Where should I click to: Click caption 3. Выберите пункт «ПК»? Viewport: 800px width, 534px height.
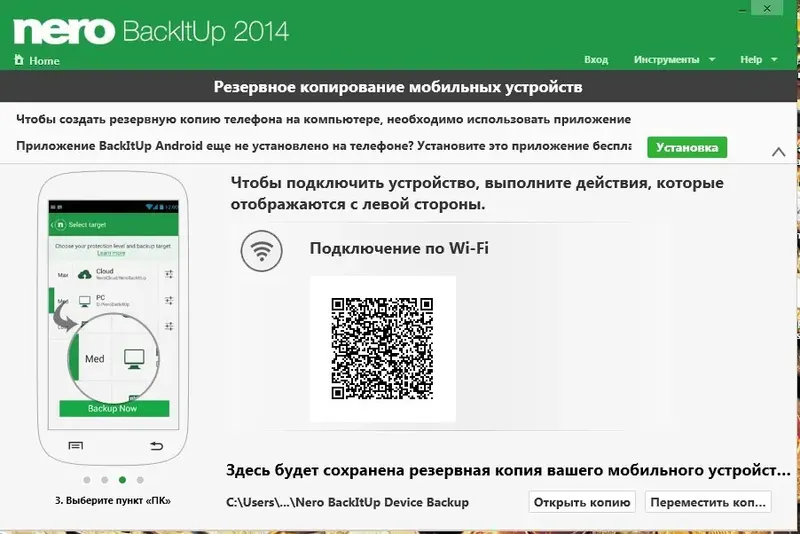[113, 500]
